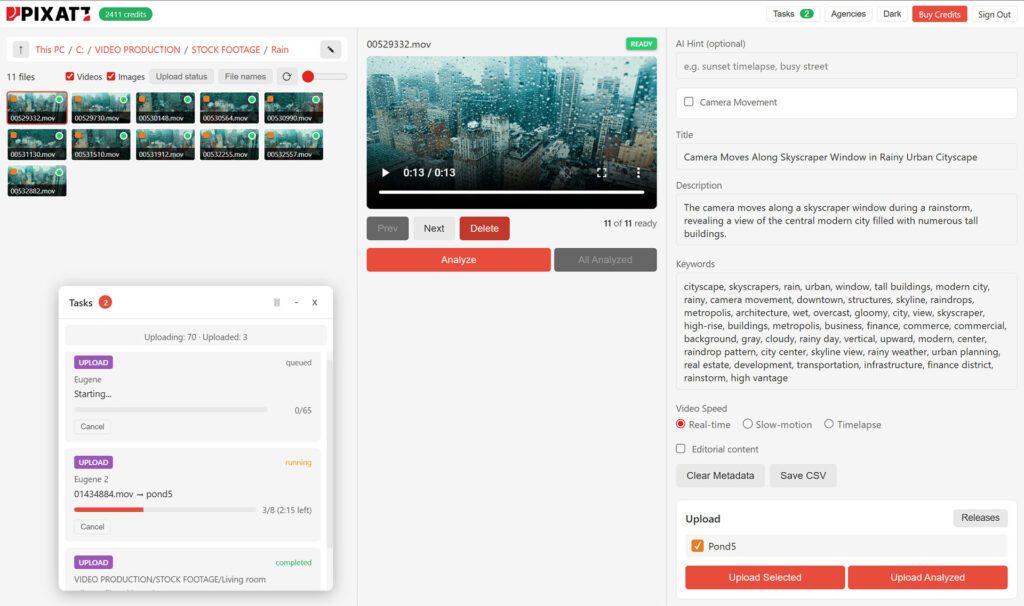This screenshot has width=1024, height=606.
Task: Open the Agencies menu item
Action: click(848, 14)
